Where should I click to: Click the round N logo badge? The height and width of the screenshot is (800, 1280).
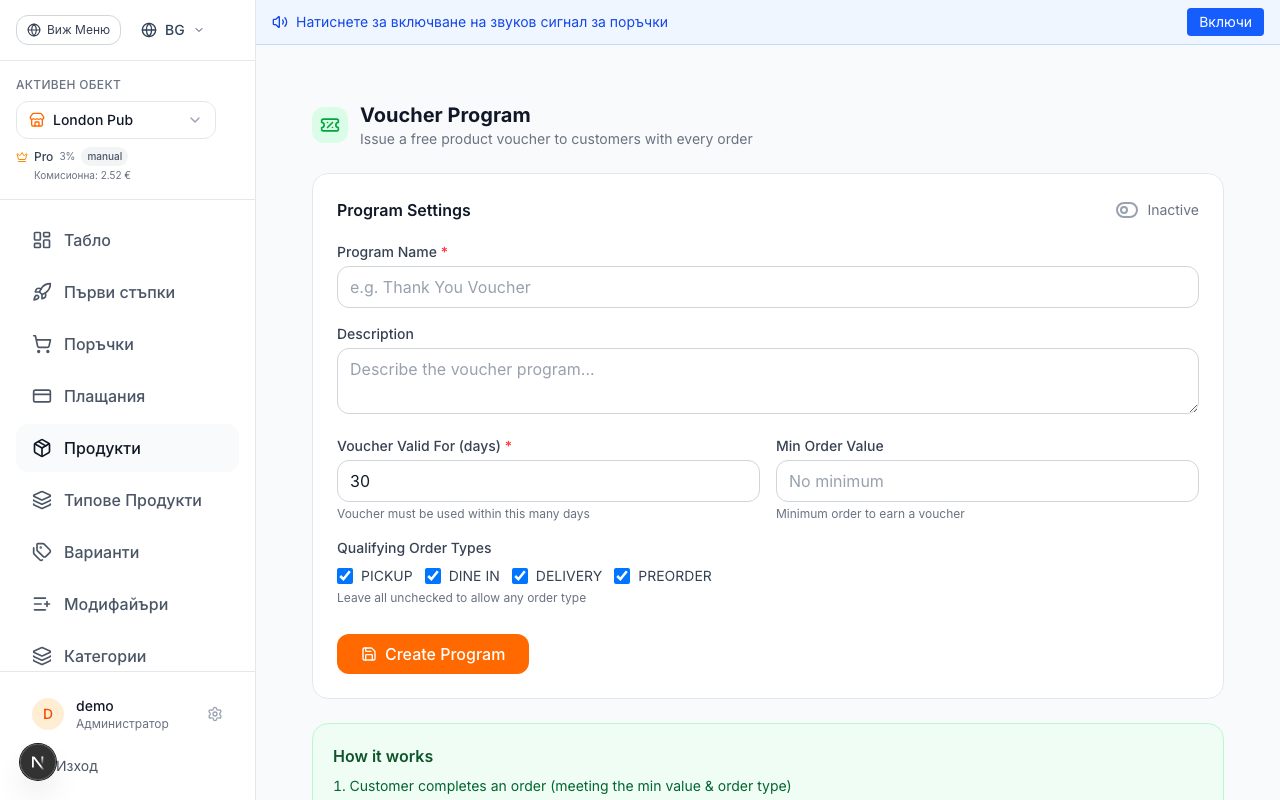pyautogui.click(x=38, y=762)
